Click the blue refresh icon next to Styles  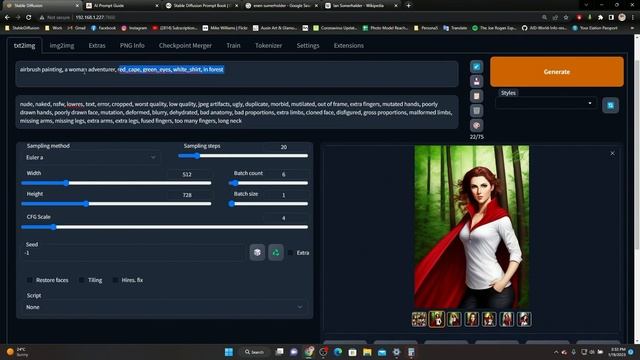[x=610, y=105]
